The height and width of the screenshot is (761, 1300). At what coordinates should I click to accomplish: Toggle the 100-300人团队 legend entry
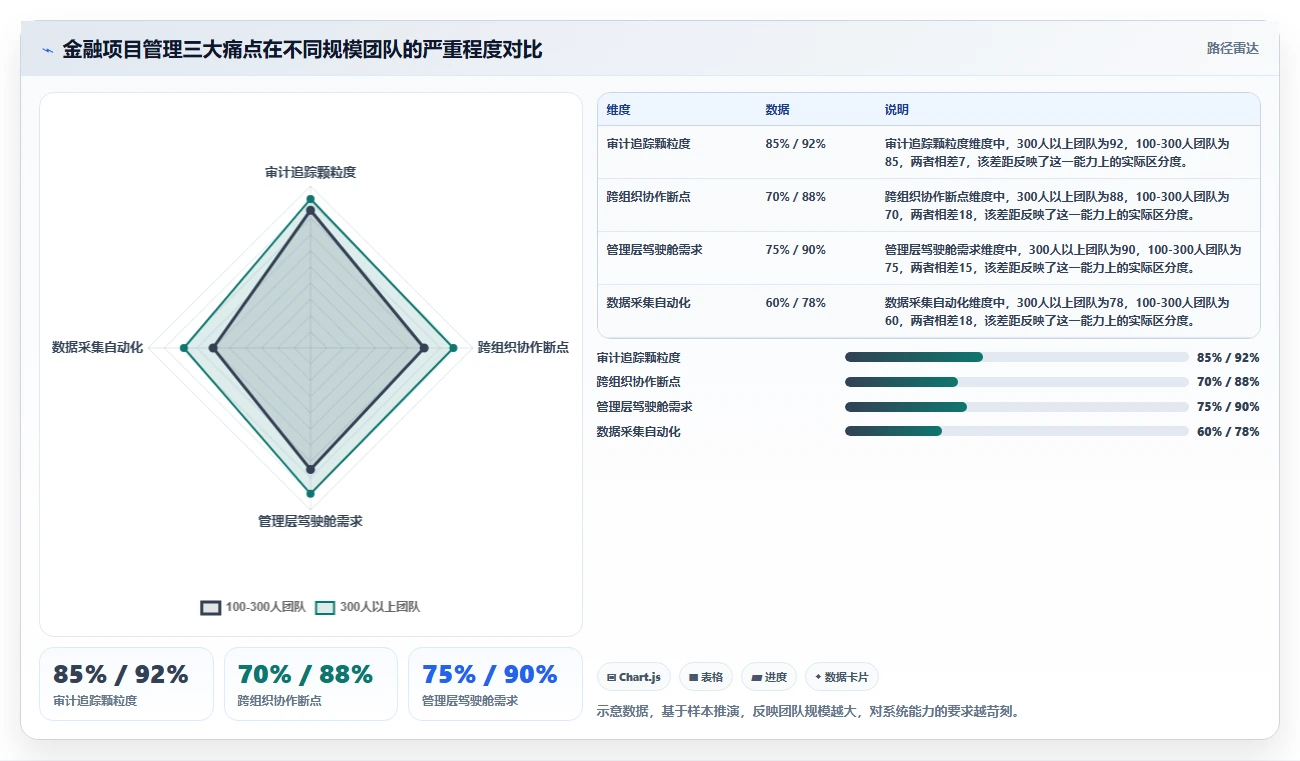pyautogui.click(x=253, y=607)
